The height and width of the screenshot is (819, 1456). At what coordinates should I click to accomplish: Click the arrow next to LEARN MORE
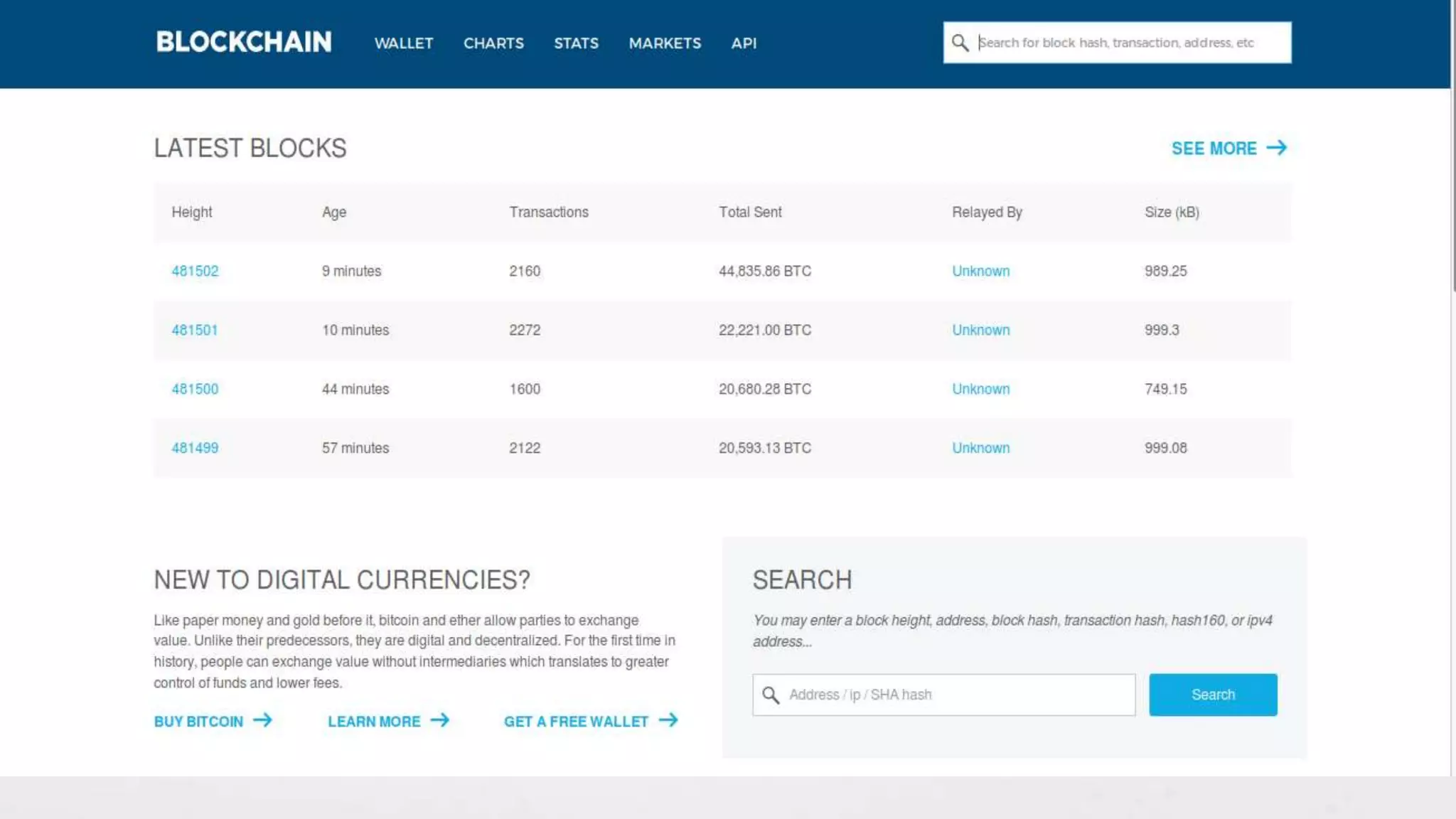point(440,720)
